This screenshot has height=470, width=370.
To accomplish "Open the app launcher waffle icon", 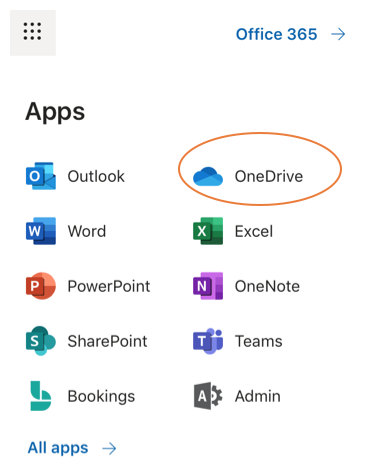I will (x=33, y=32).
